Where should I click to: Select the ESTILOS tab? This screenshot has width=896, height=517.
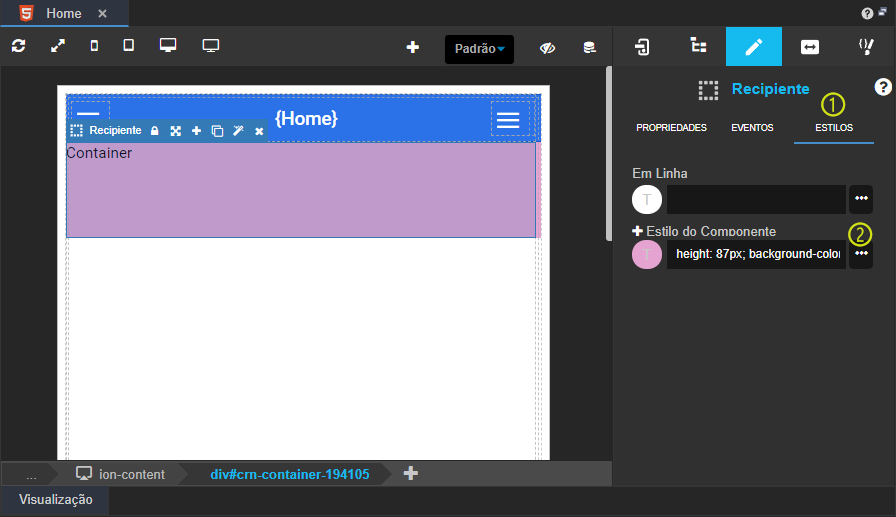pyautogui.click(x=834, y=128)
